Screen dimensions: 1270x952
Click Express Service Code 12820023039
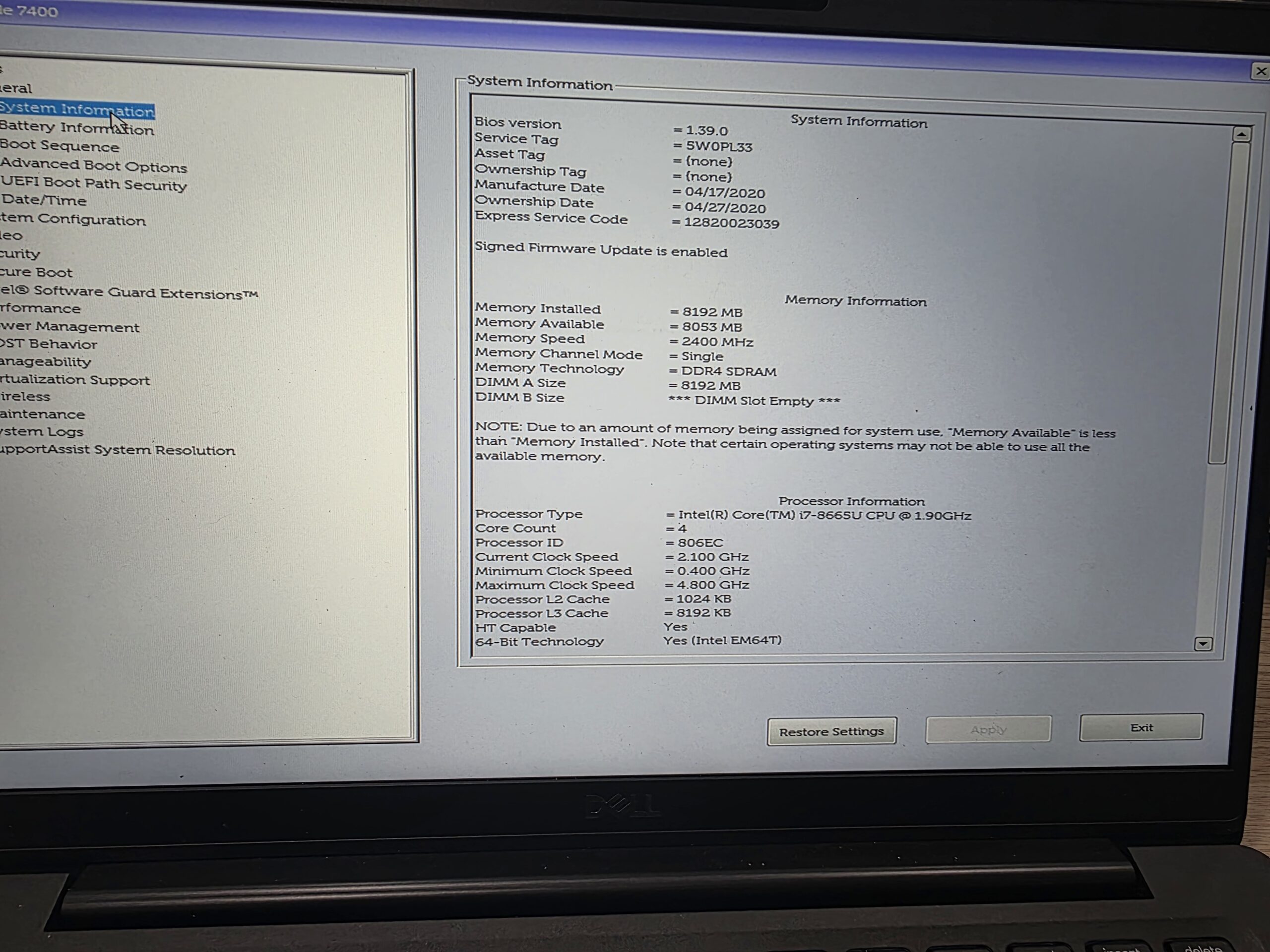(x=731, y=223)
